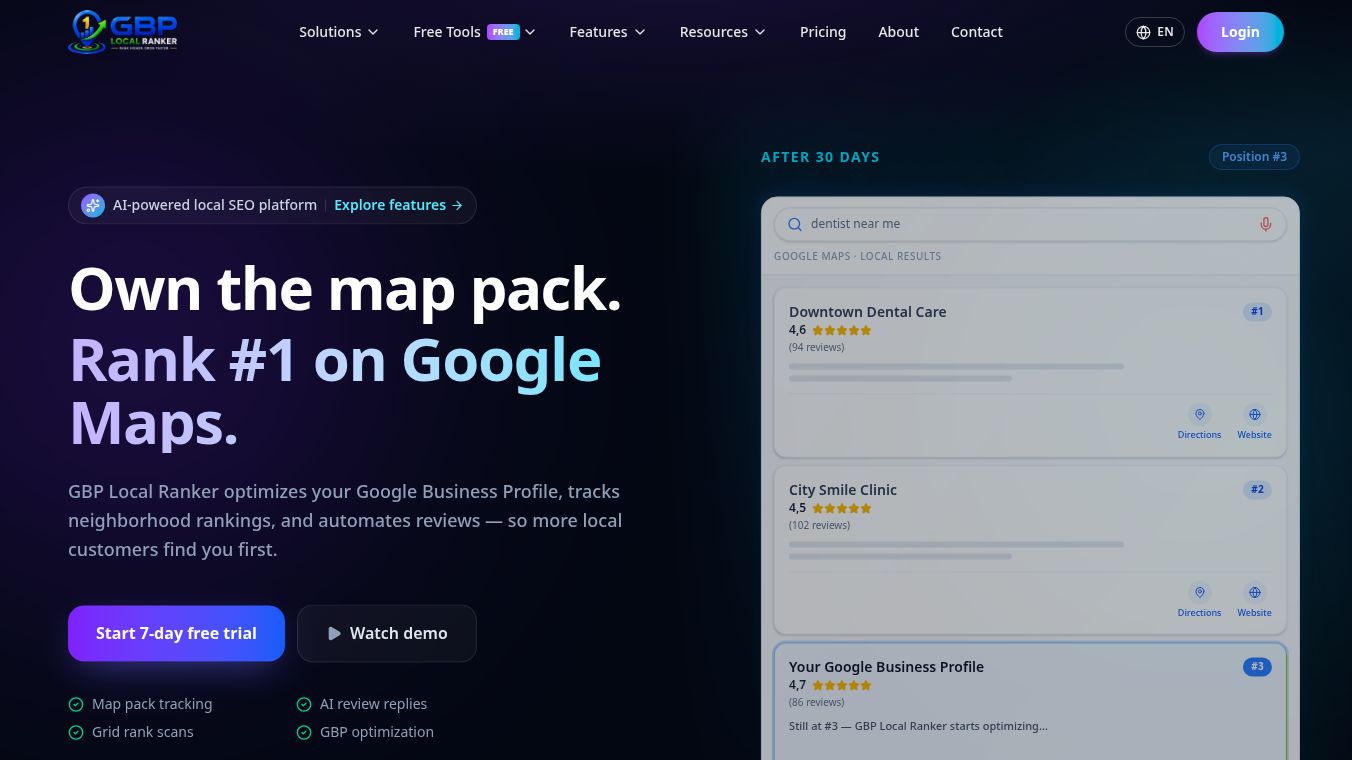Click the microphone icon in search bar
Viewport: 1352px width, 760px height.
[1265, 224]
